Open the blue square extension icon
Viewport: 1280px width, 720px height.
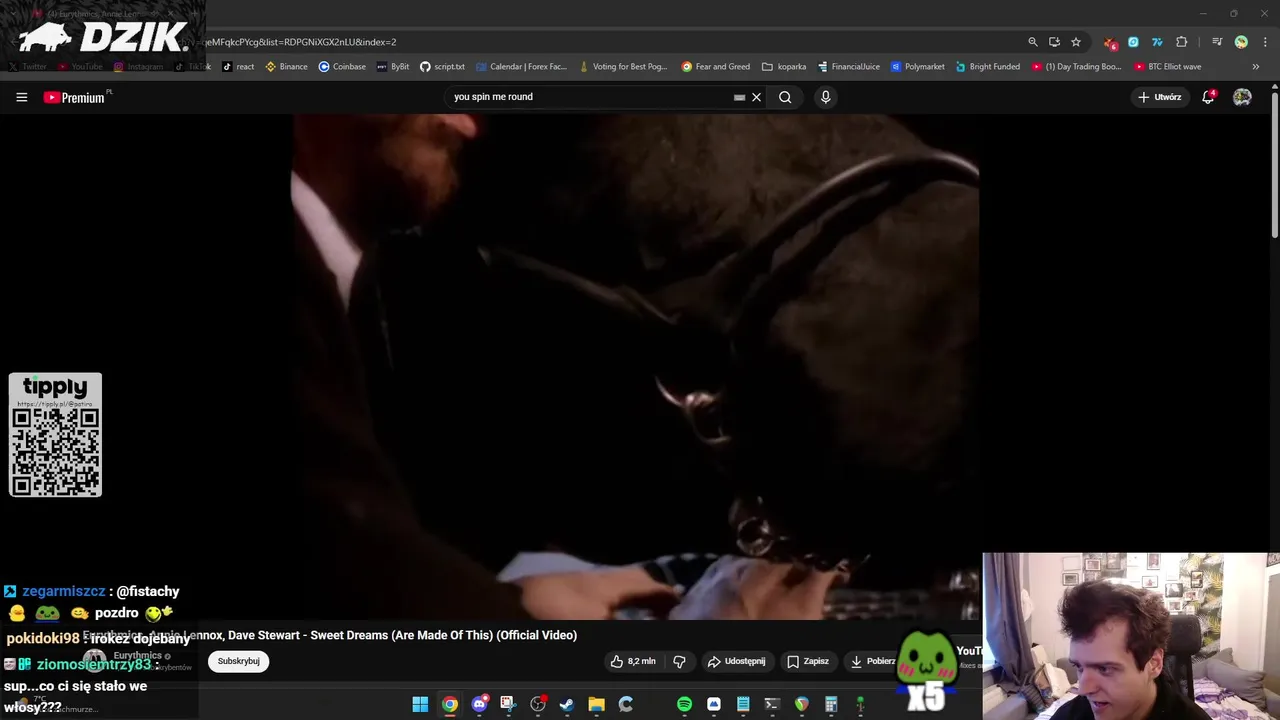tap(1133, 42)
